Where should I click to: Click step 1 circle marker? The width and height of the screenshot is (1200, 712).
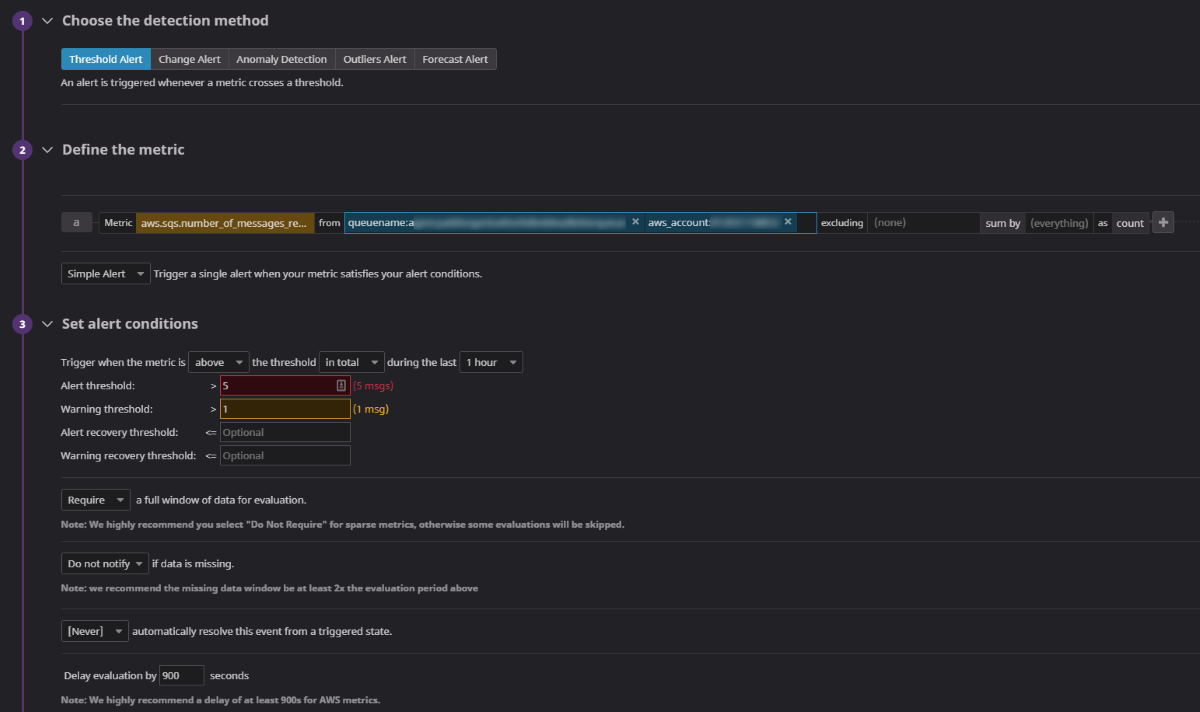[23, 21]
